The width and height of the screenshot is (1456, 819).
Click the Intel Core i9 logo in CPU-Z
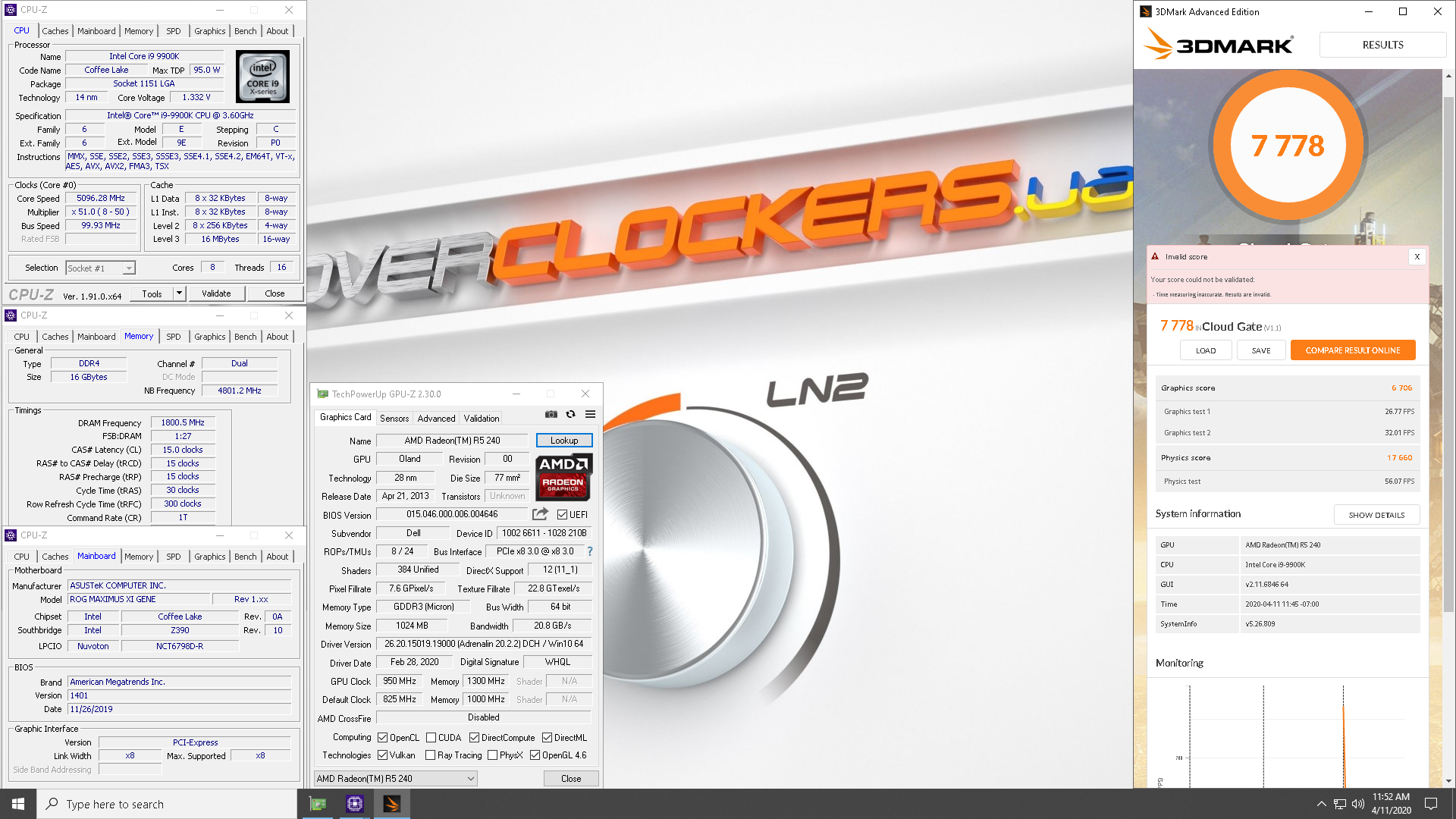[262, 76]
